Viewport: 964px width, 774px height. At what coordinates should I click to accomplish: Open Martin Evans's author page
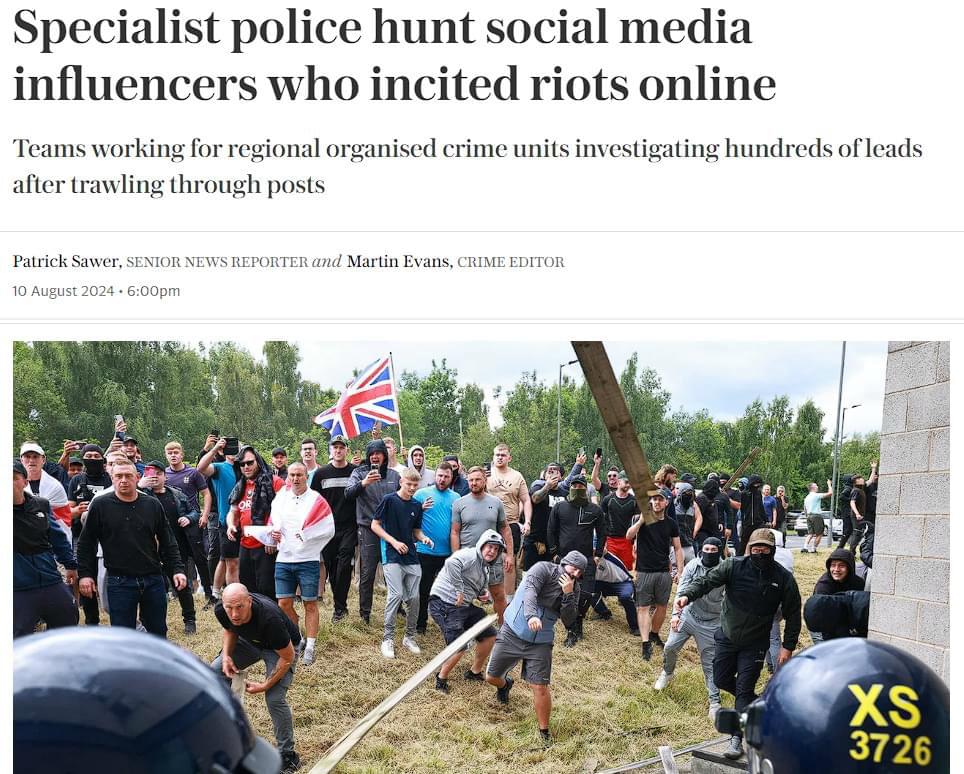coord(399,262)
